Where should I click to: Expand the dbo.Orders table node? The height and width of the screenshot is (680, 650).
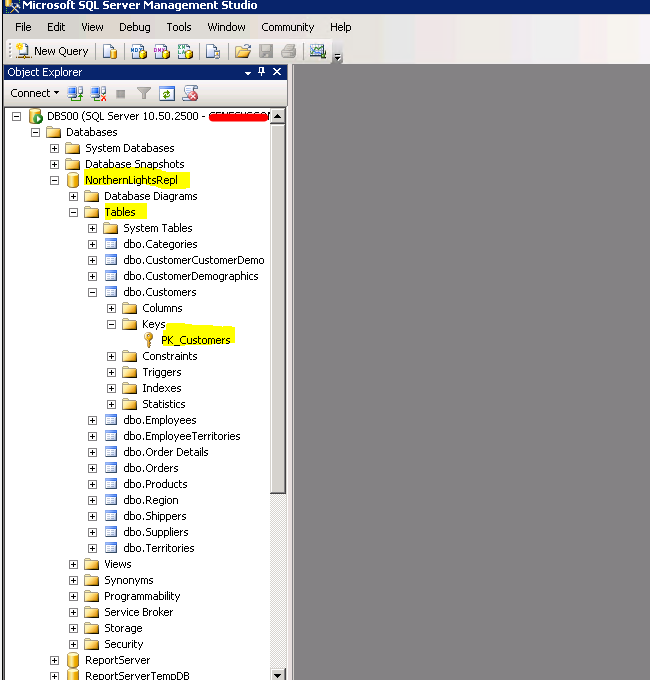tap(93, 468)
